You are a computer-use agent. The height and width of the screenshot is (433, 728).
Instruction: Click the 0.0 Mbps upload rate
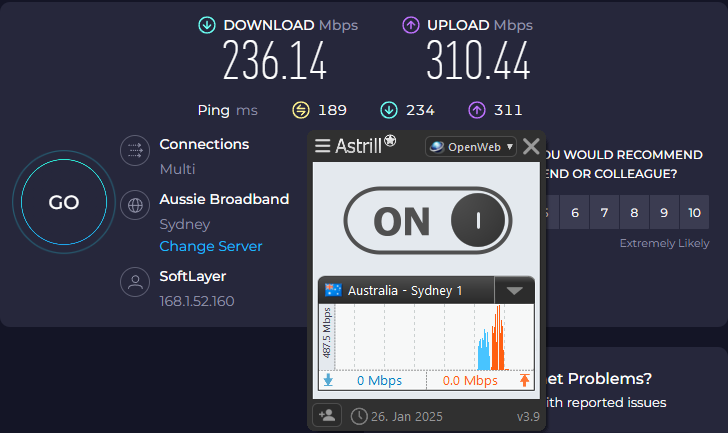(470, 381)
